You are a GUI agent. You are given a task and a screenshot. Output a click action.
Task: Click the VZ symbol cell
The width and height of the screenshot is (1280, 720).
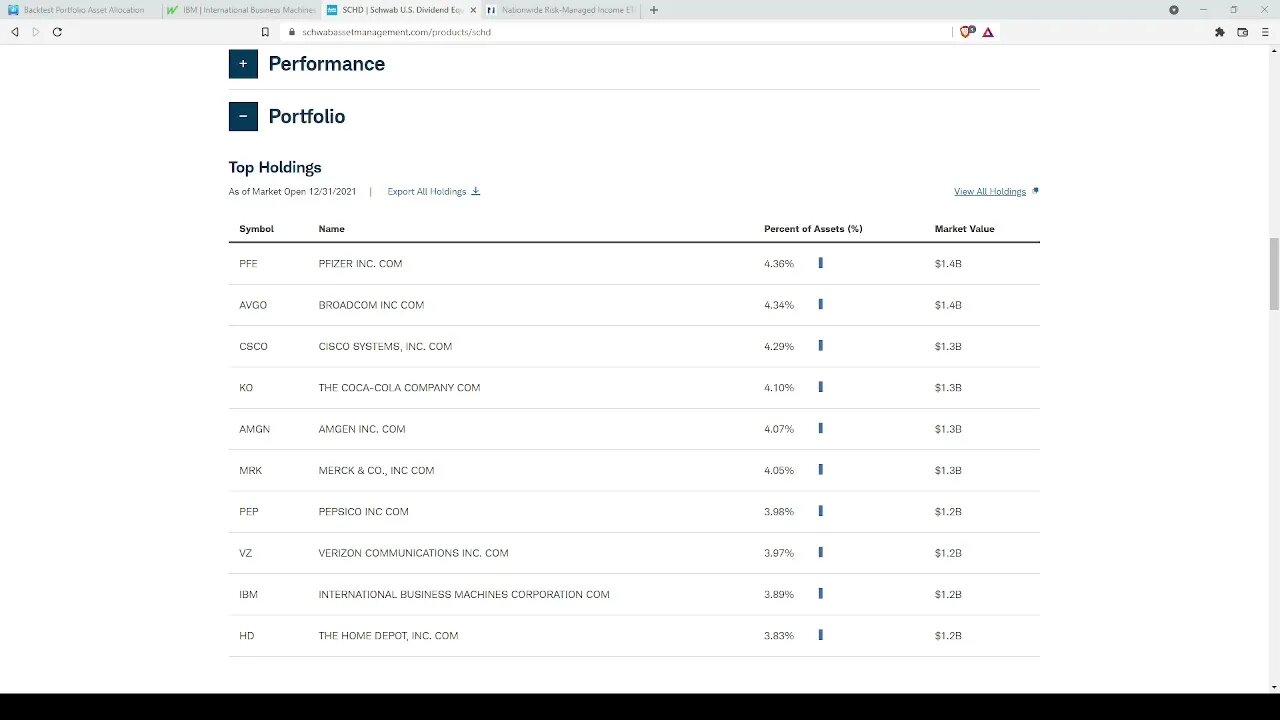pyautogui.click(x=245, y=553)
